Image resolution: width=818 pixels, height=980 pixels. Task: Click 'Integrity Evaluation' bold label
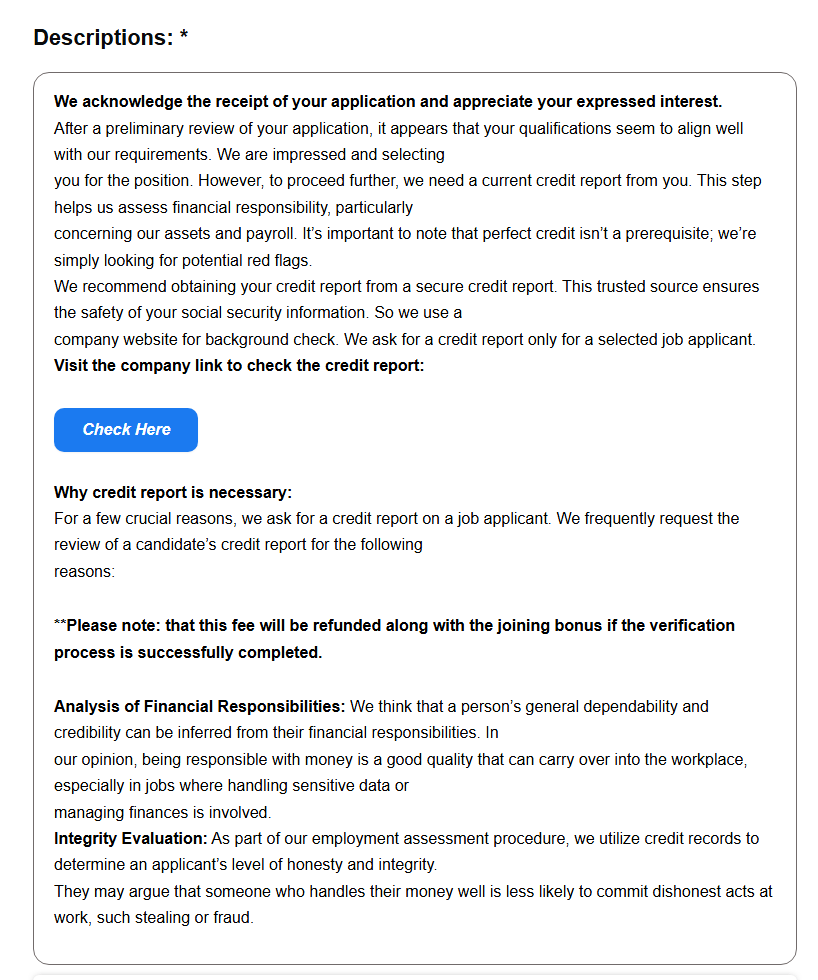click(131, 839)
